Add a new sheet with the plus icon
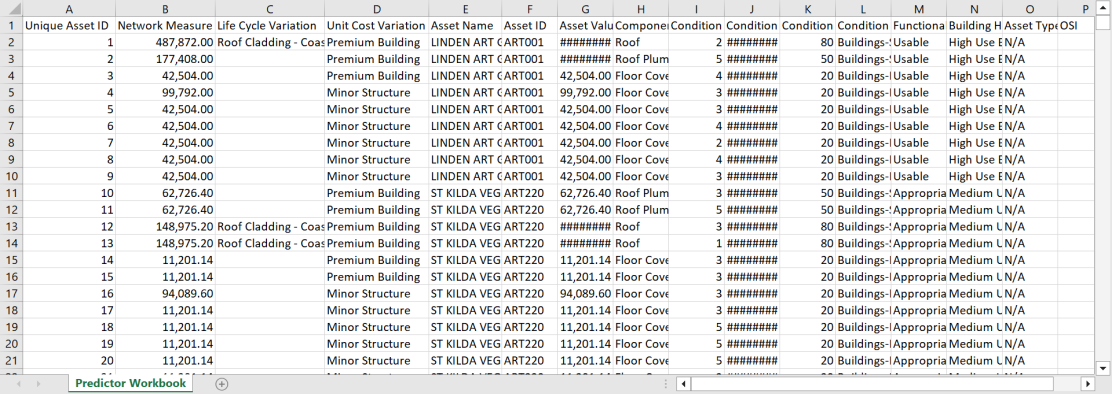1112x394 pixels. [222, 383]
